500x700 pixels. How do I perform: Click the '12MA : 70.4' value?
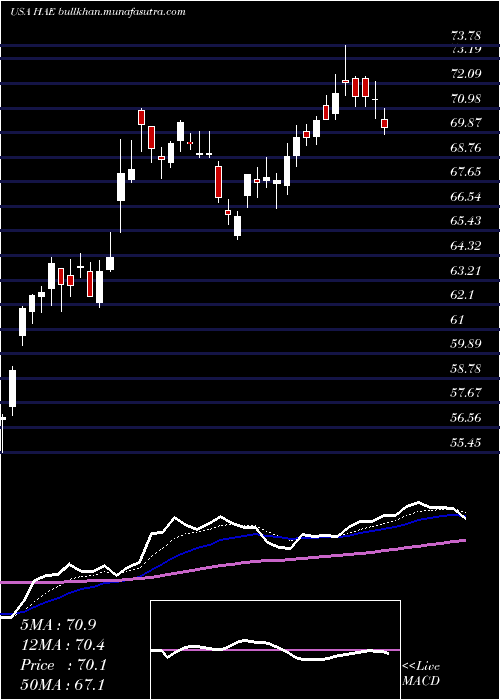[63, 645]
